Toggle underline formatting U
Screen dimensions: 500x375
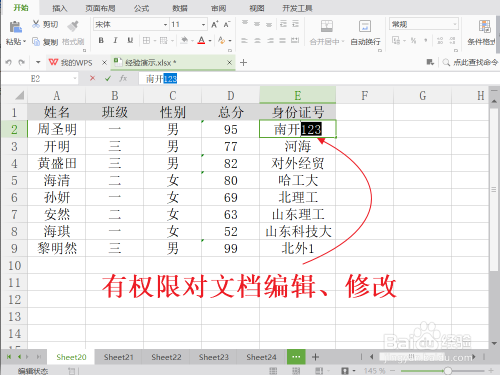130,41
